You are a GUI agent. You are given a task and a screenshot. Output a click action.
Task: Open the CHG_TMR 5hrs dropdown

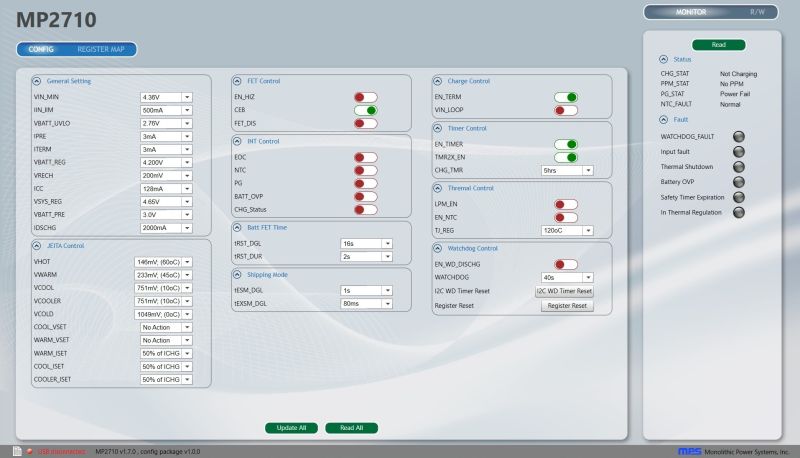click(x=588, y=171)
